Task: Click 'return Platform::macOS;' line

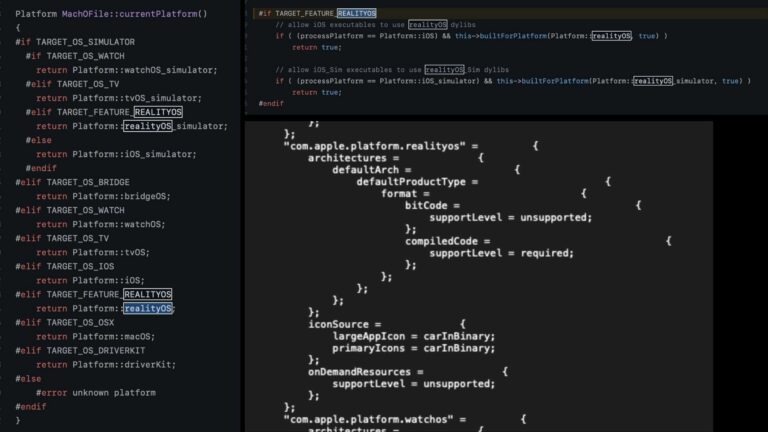Action: pyautogui.click(x=100, y=337)
